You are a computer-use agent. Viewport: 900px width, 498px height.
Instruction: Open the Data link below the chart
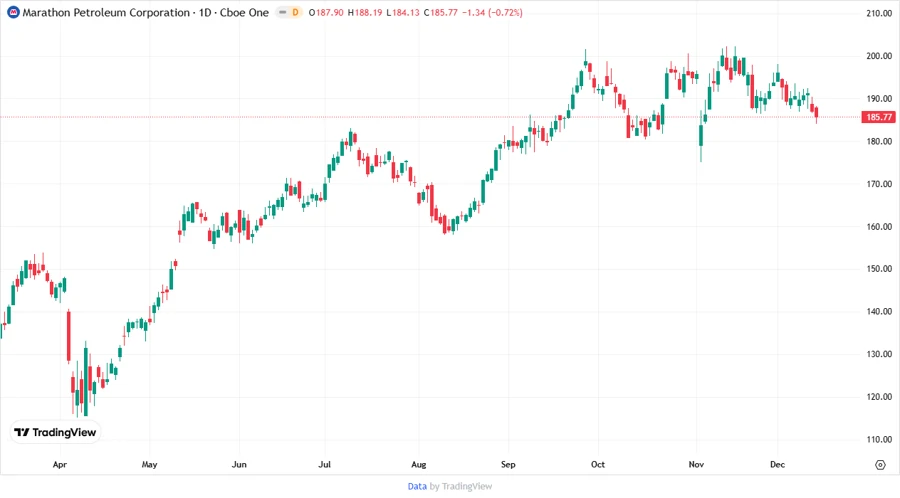click(x=417, y=487)
